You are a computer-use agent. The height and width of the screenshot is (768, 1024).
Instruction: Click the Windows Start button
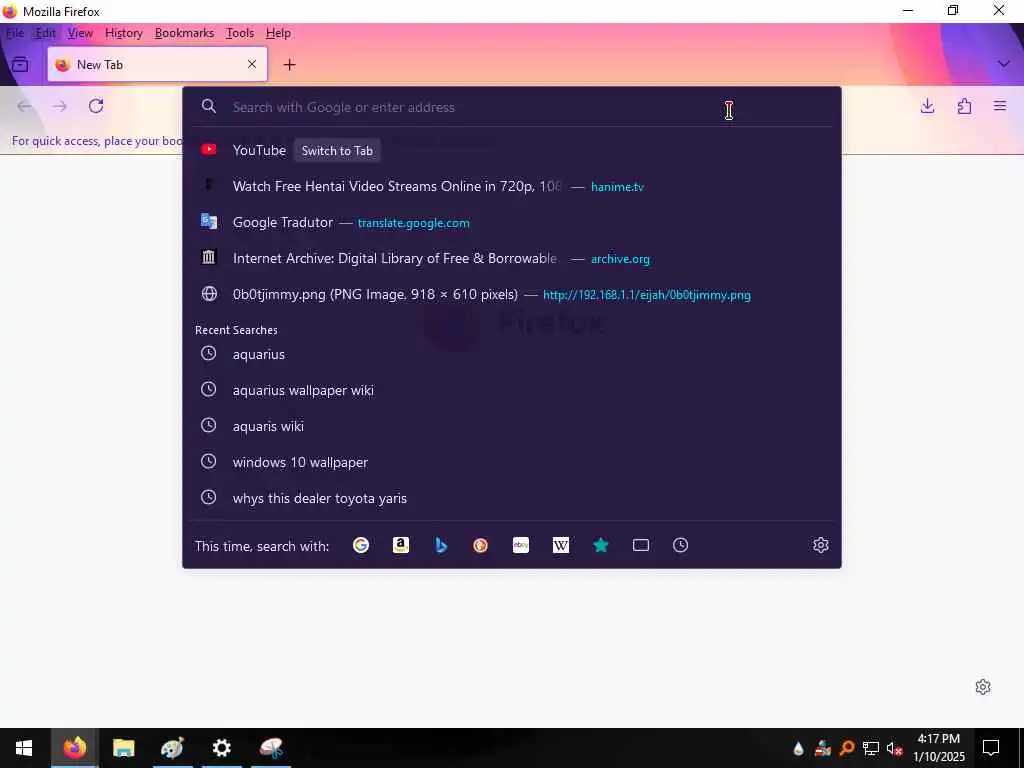(24, 748)
